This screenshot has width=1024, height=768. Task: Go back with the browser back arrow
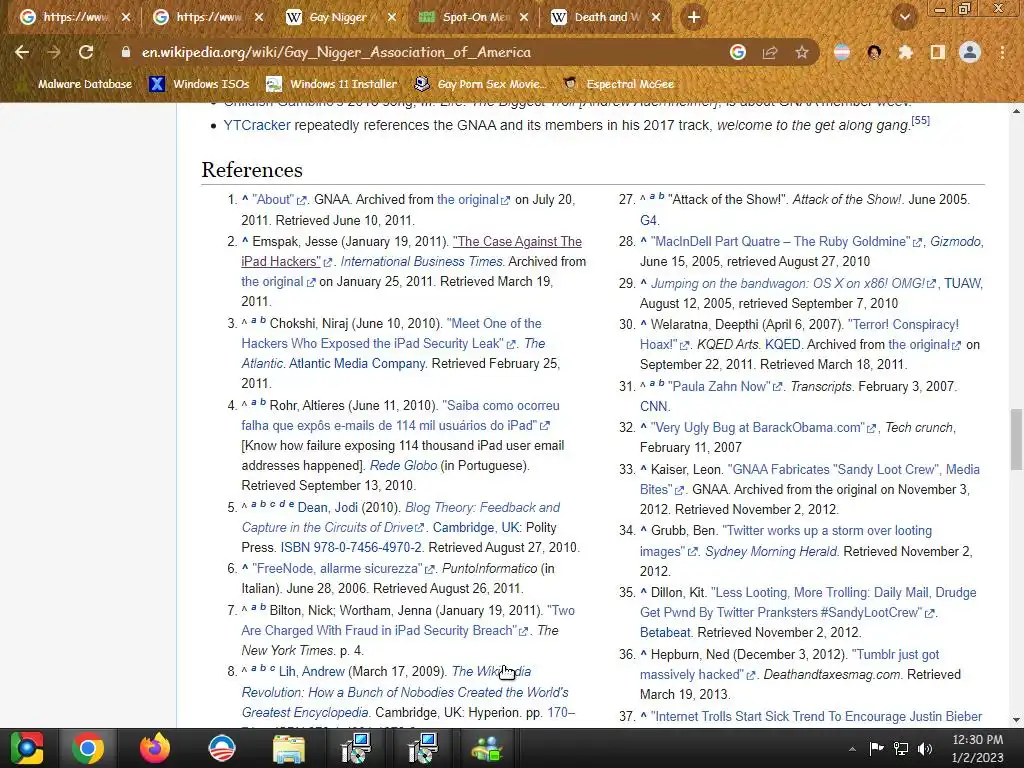pyautogui.click(x=22, y=52)
